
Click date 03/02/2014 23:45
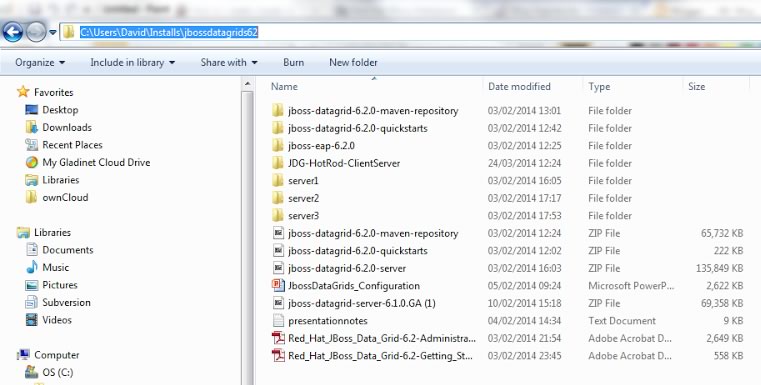pos(524,355)
